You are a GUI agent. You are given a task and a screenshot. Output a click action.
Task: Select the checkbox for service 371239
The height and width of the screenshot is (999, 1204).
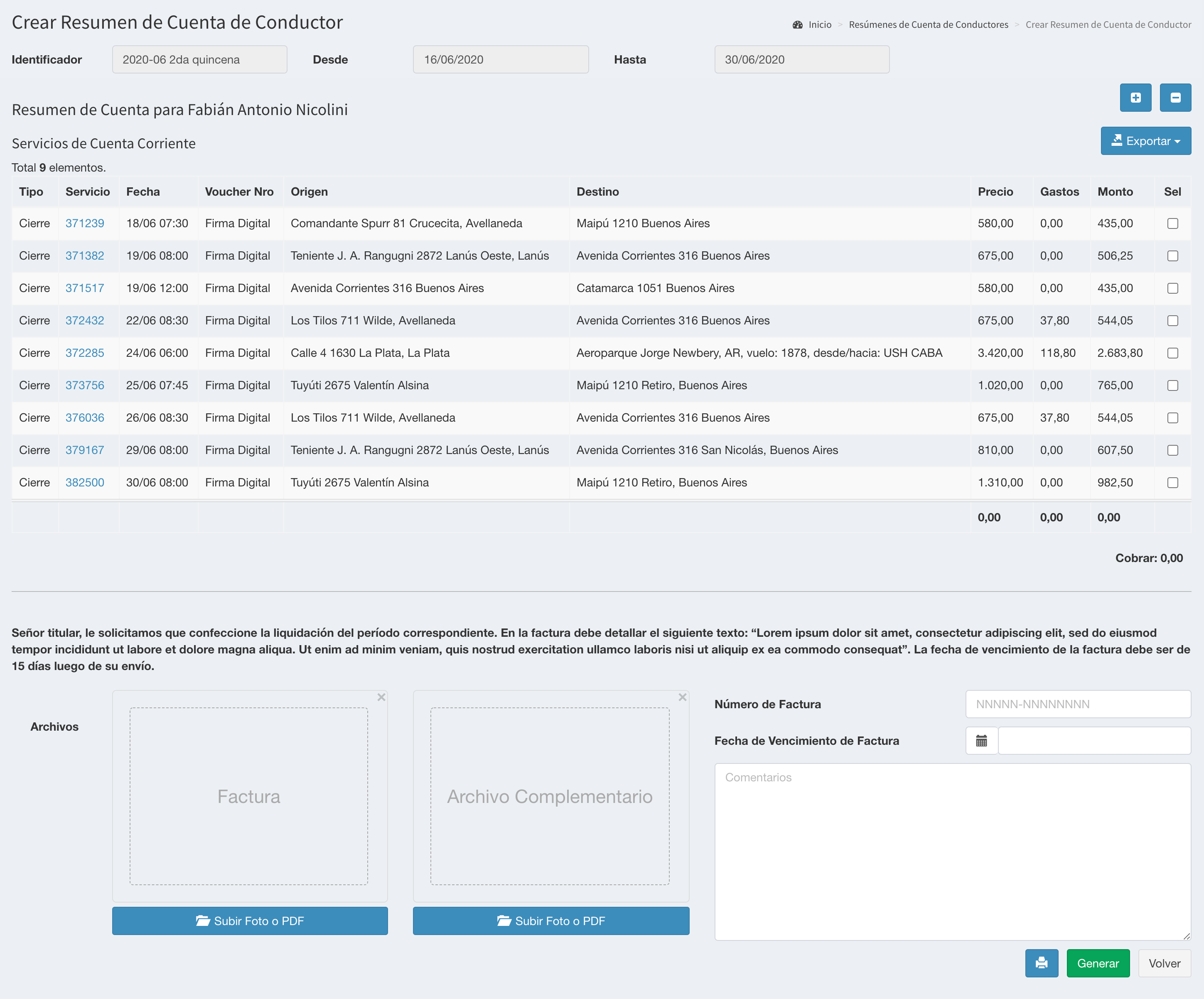(x=1172, y=223)
